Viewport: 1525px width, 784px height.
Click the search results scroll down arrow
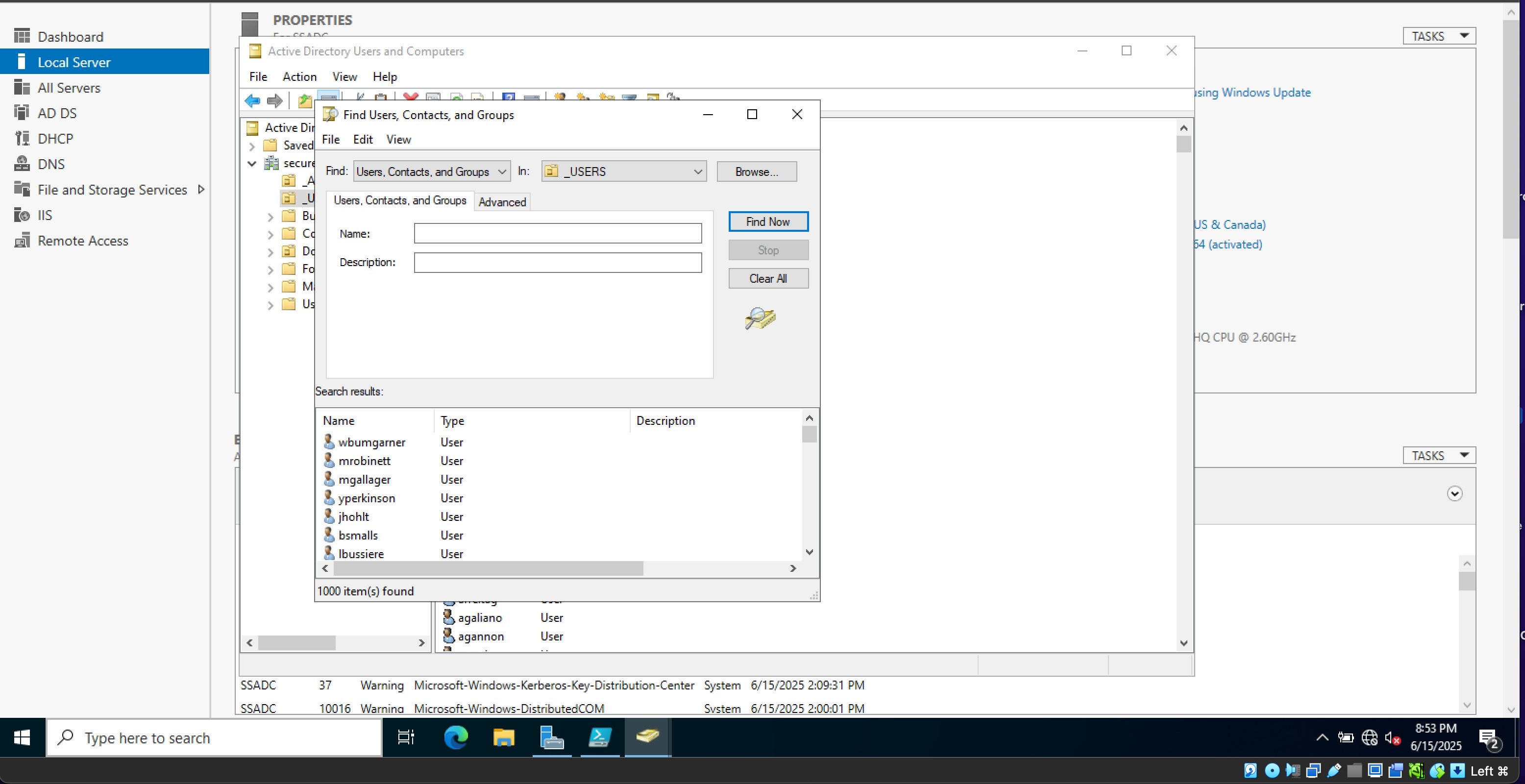click(809, 552)
